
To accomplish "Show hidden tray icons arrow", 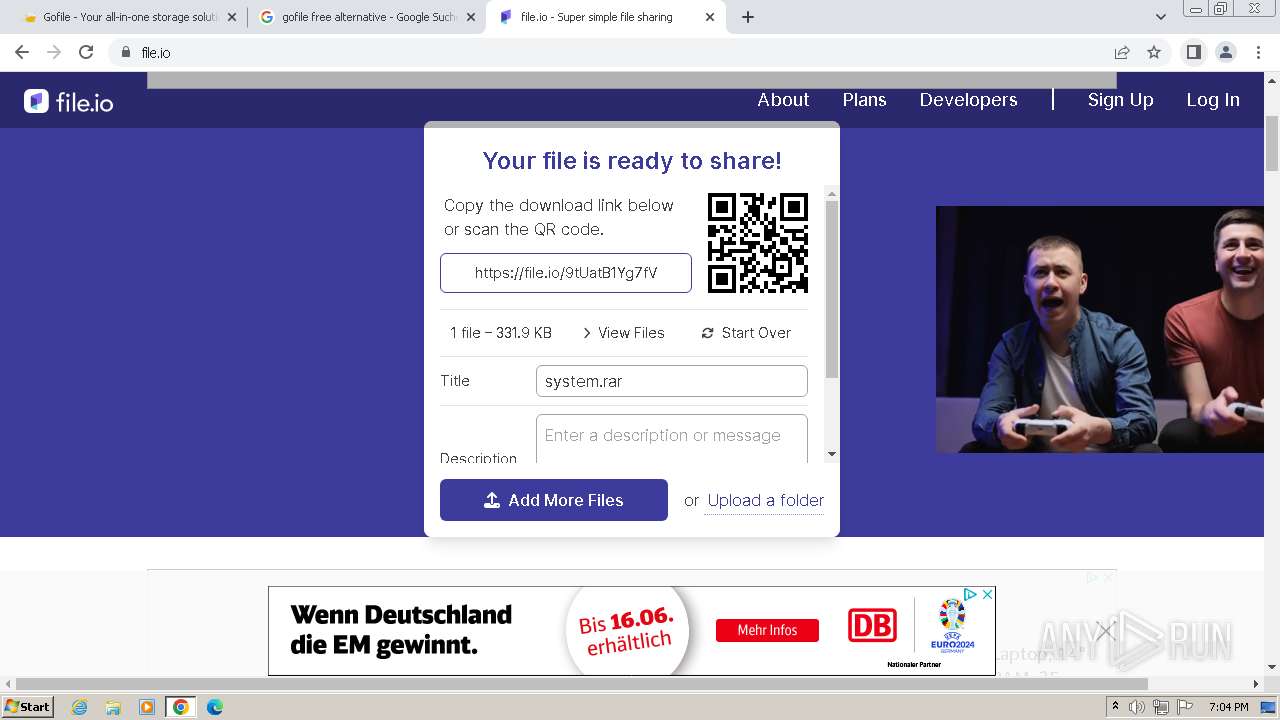I will point(1115,707).
